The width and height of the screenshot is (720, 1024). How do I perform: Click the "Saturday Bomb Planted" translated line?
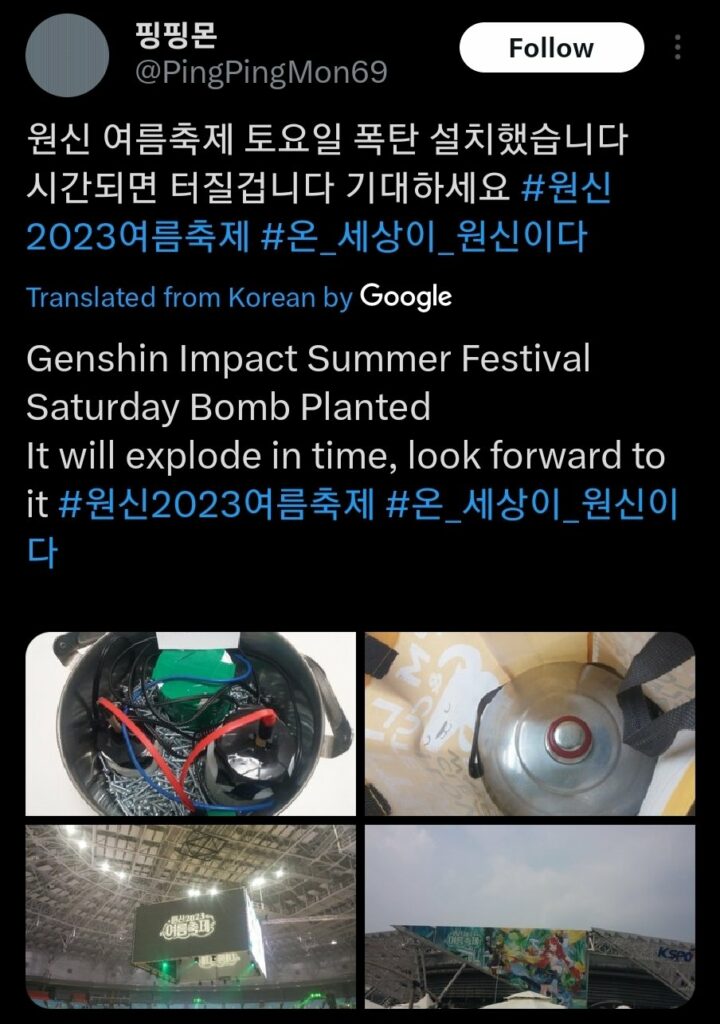[228, 407]
